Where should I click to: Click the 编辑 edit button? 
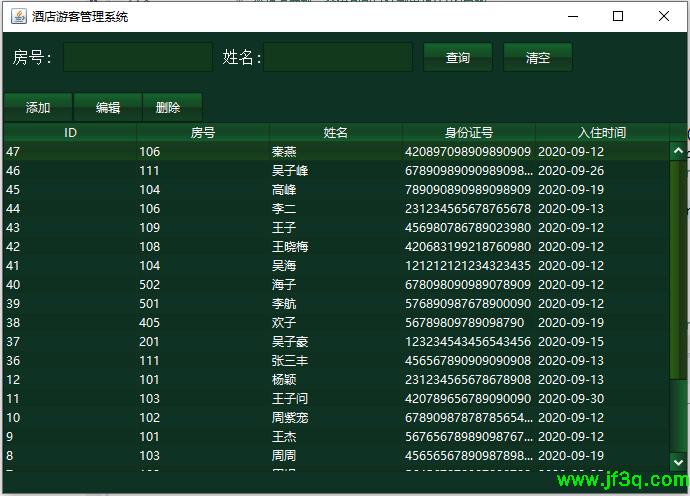point(108,108)
